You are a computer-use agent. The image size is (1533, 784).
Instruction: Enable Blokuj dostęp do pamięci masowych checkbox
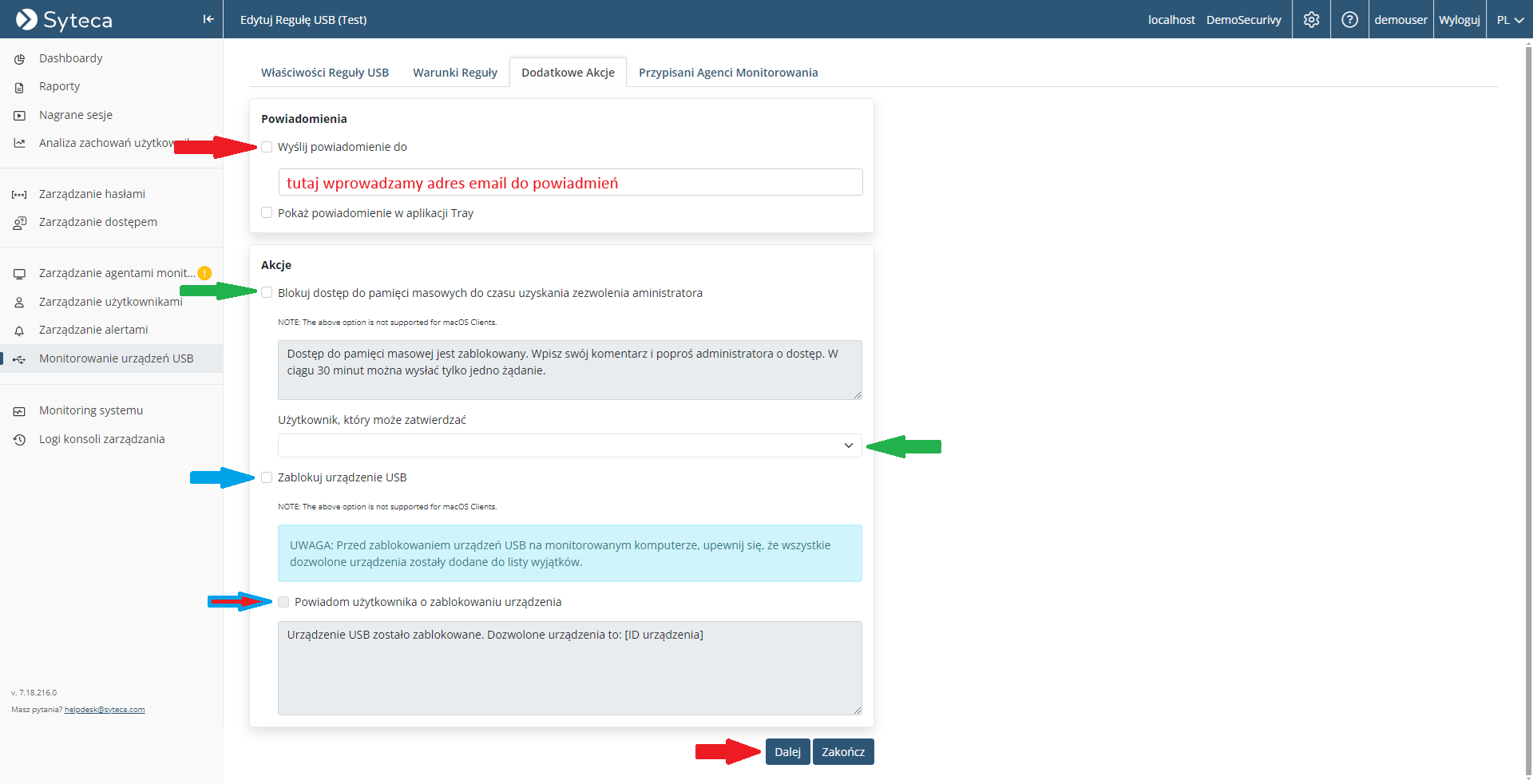267,293
